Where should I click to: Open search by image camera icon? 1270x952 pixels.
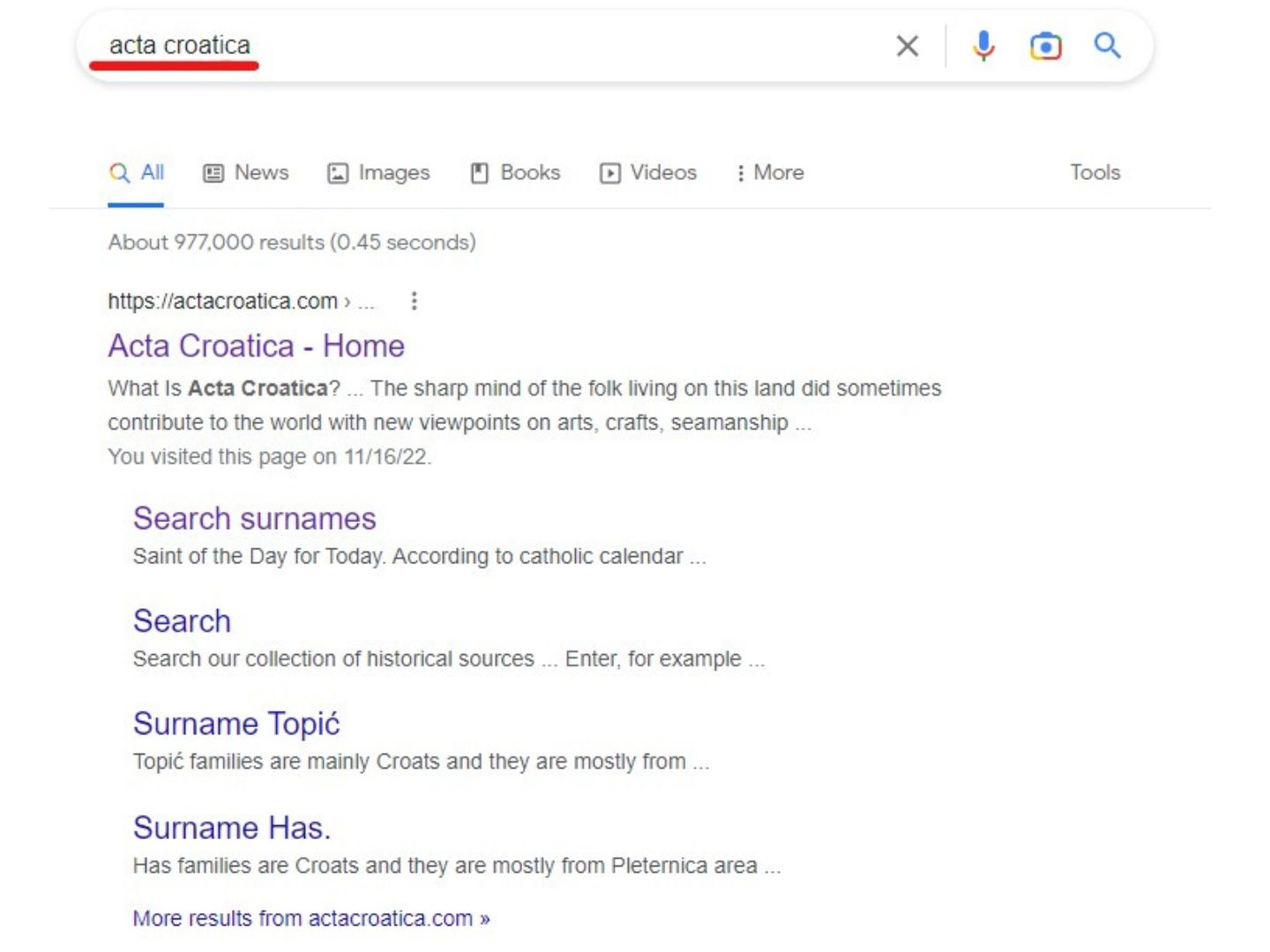point(1045,46)
